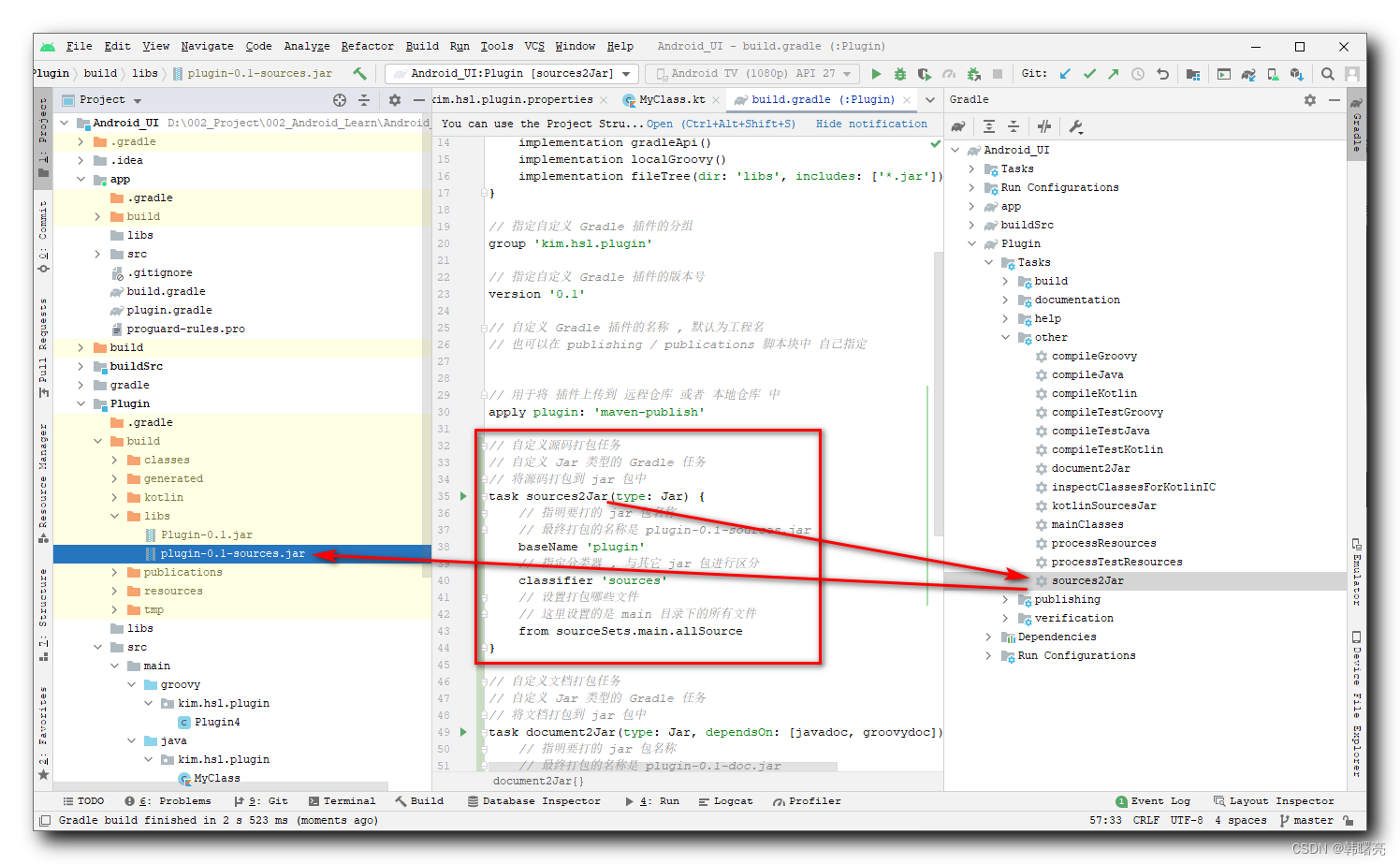This screenshot has height=864, width=1400.
Task: Open Android TV device selector dropdown
Action: point(752,73)
